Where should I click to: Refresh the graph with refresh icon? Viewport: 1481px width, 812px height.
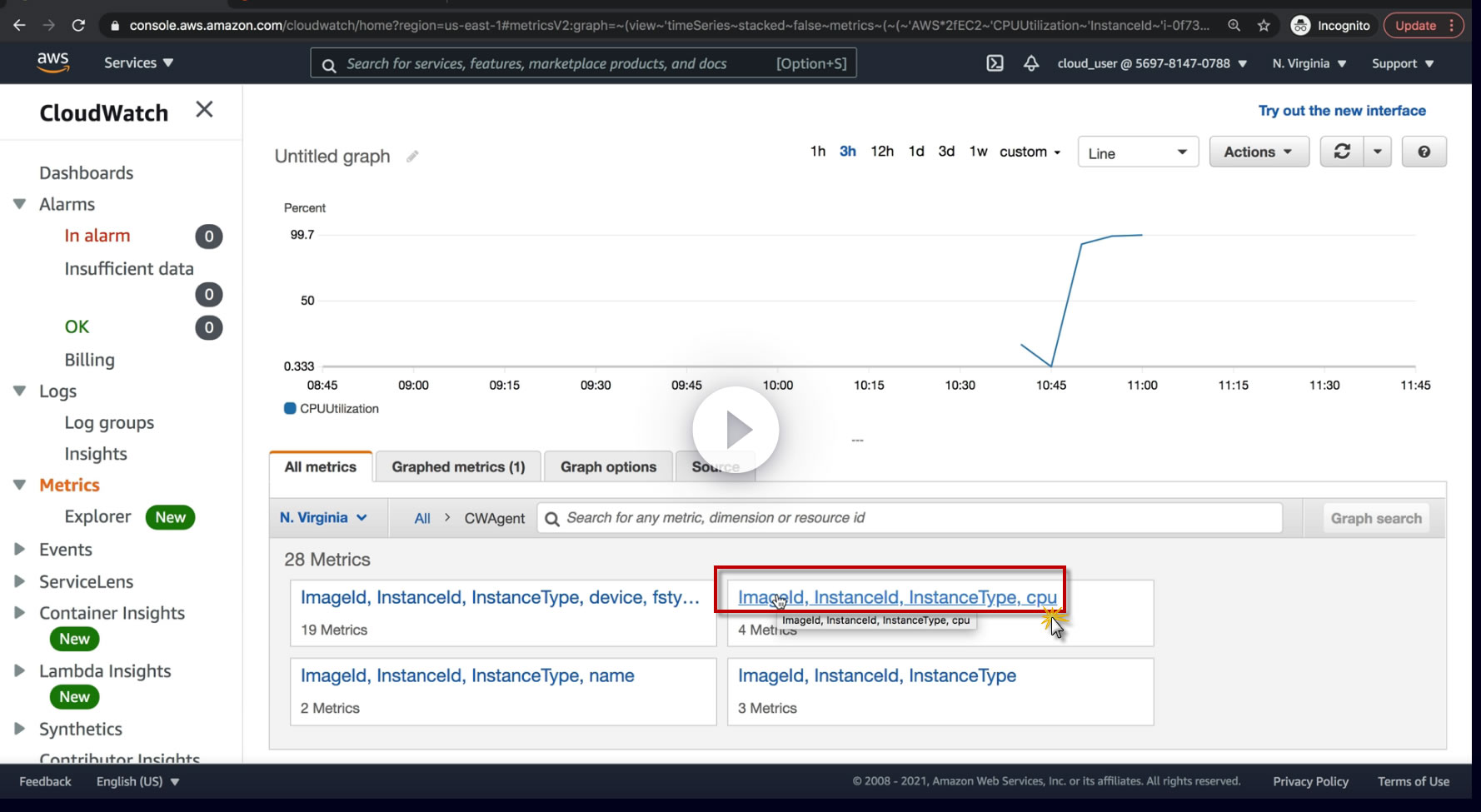pyautogui.click(x=1342, y=152)
